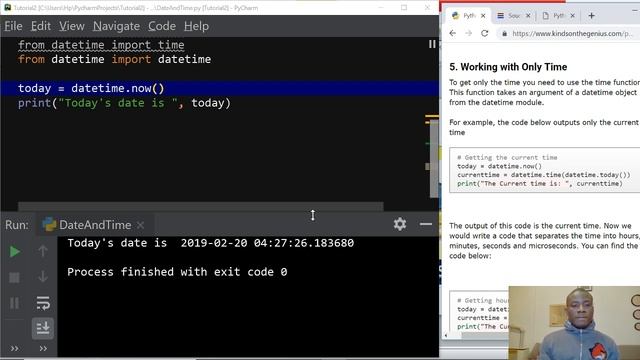
Task: Open Run panel settings gear
Action: [400, 224]
